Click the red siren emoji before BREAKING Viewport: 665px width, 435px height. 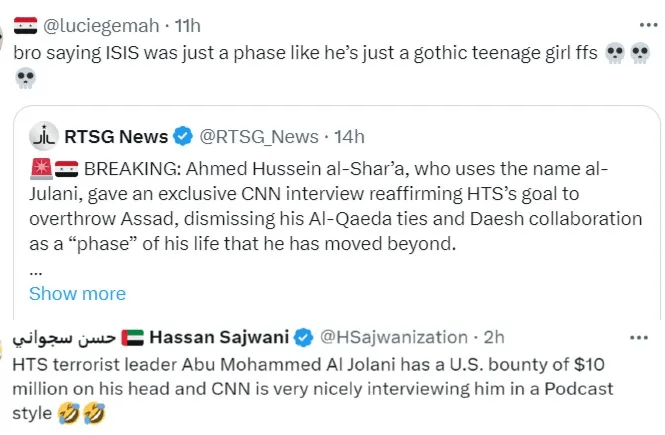pyautogui.click(x=39, y=167)
